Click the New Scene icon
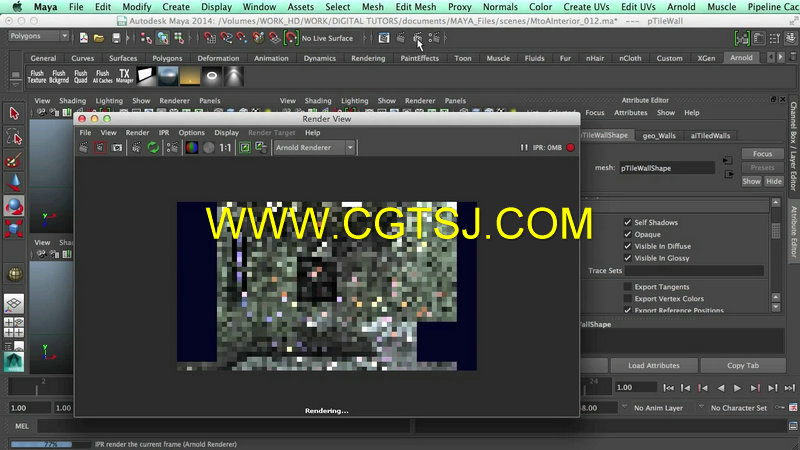Image resolution: width=800 pixels, height=450 pixels. 84,38
